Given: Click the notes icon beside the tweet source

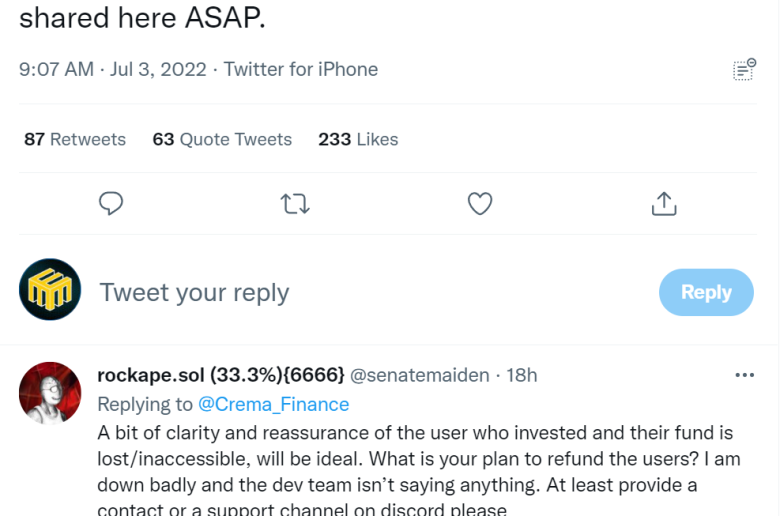Looking at the screenshot, I should 743,70.
